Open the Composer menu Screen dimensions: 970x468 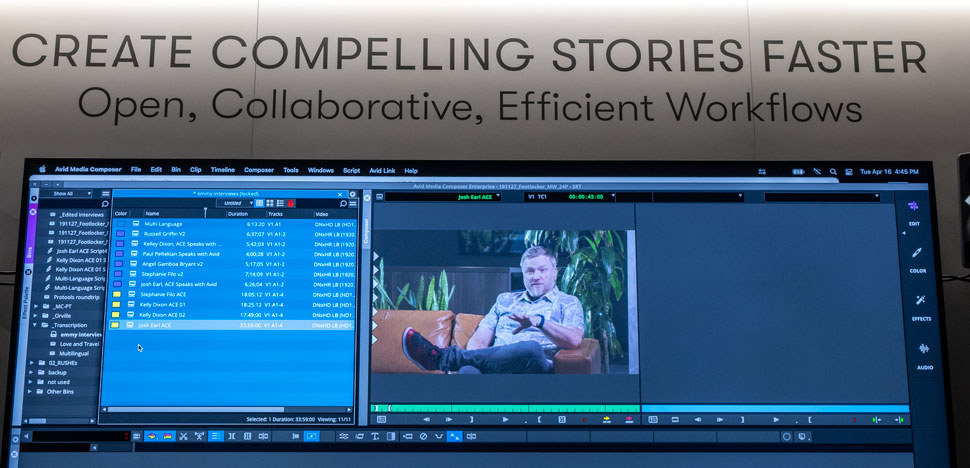[x=259, y=170]
